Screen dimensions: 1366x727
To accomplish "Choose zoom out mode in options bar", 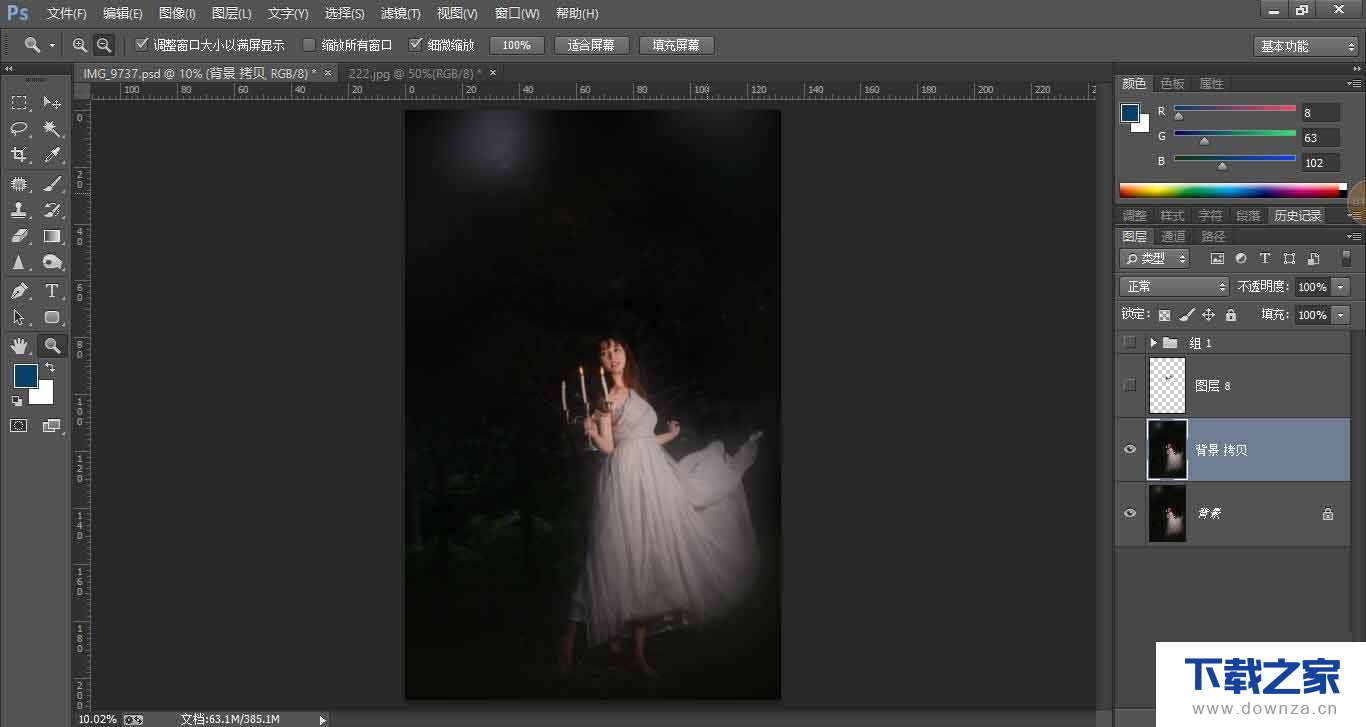I will [103, 45].
